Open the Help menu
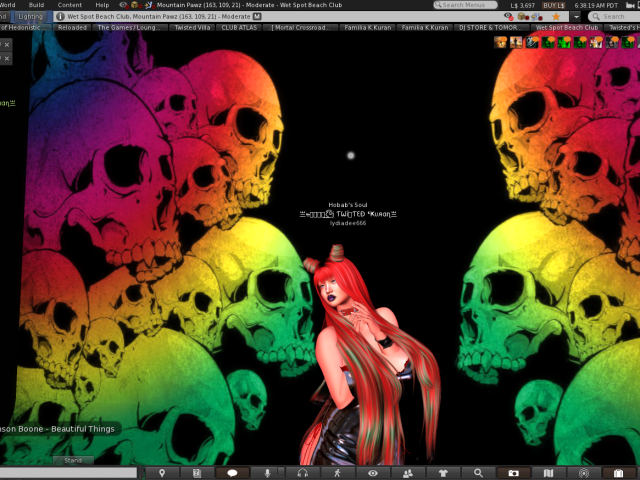 point(102,5)
